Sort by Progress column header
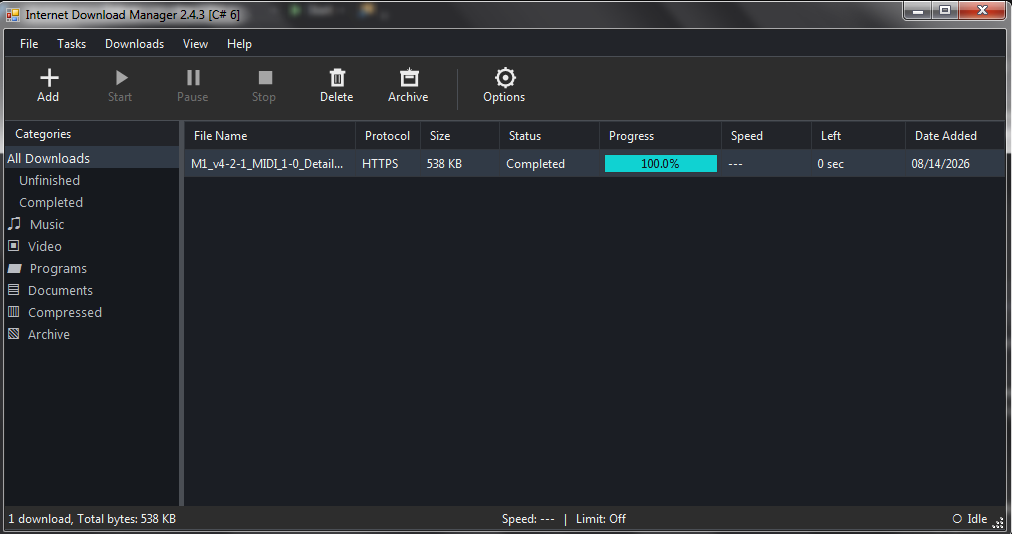This screenshot has height=534, width=1012. click(x=660, y=136)
